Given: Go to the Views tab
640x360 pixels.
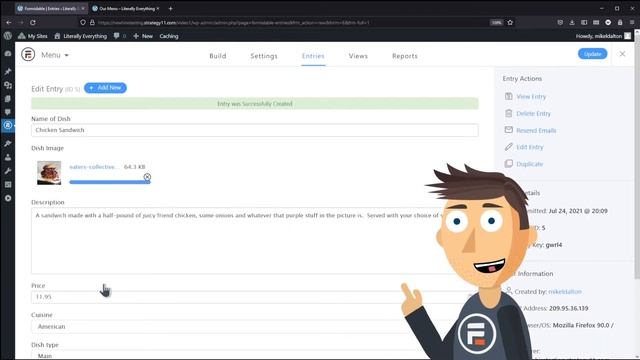Looking at the screenshot, I should tap(358, 56).
